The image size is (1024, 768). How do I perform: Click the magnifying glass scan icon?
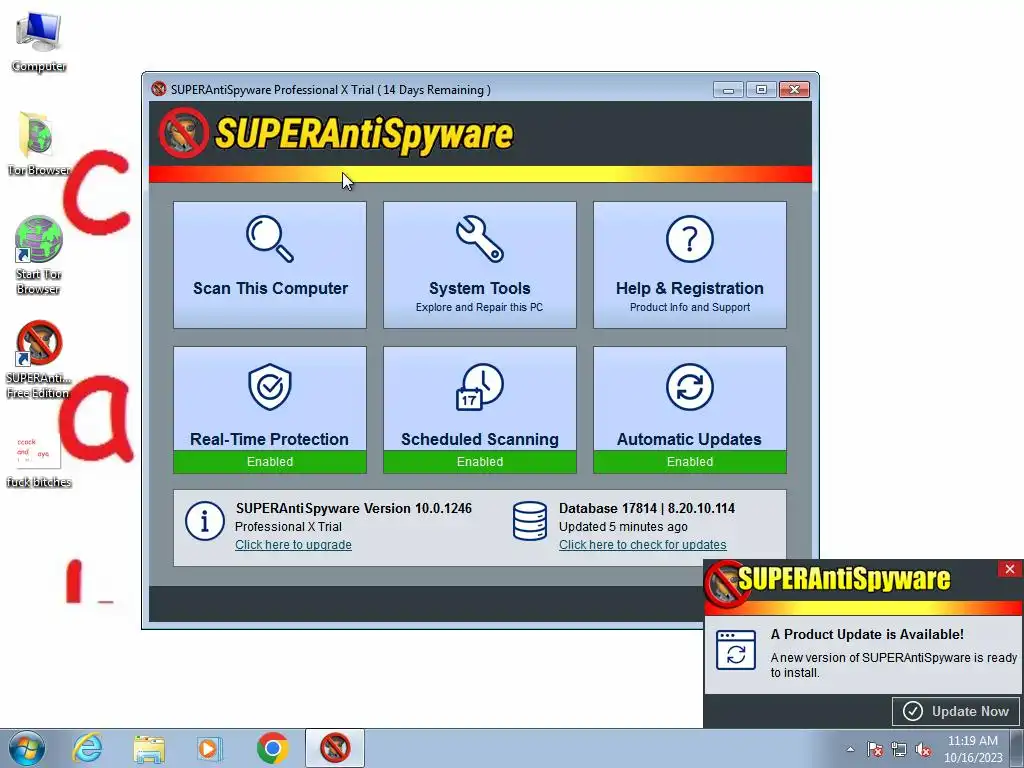click(x=270, y=239)
